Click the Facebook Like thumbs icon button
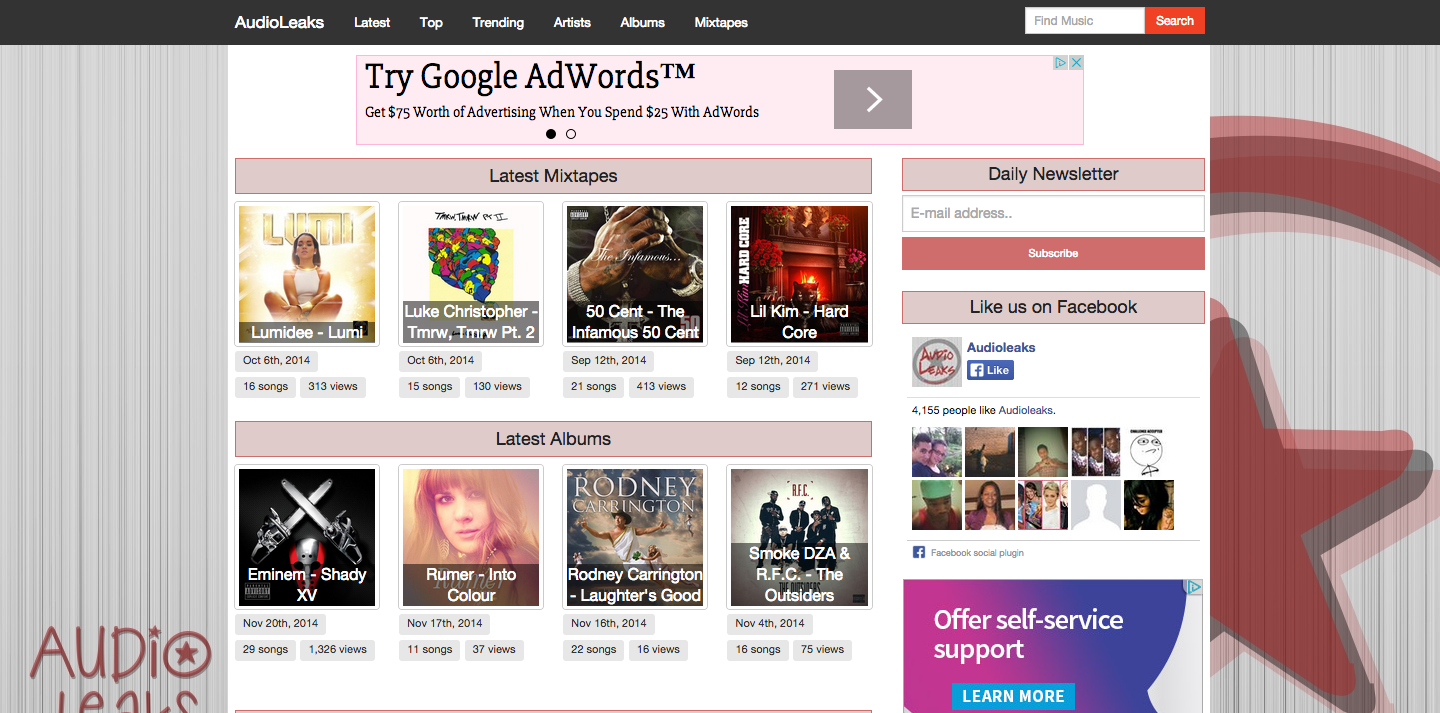This screenshot has width=1440, height=713. pyautogui.click(x=990, y=370)
